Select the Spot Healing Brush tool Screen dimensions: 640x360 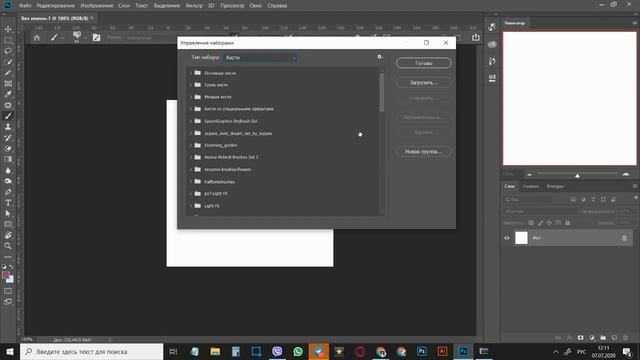[8, 105]
